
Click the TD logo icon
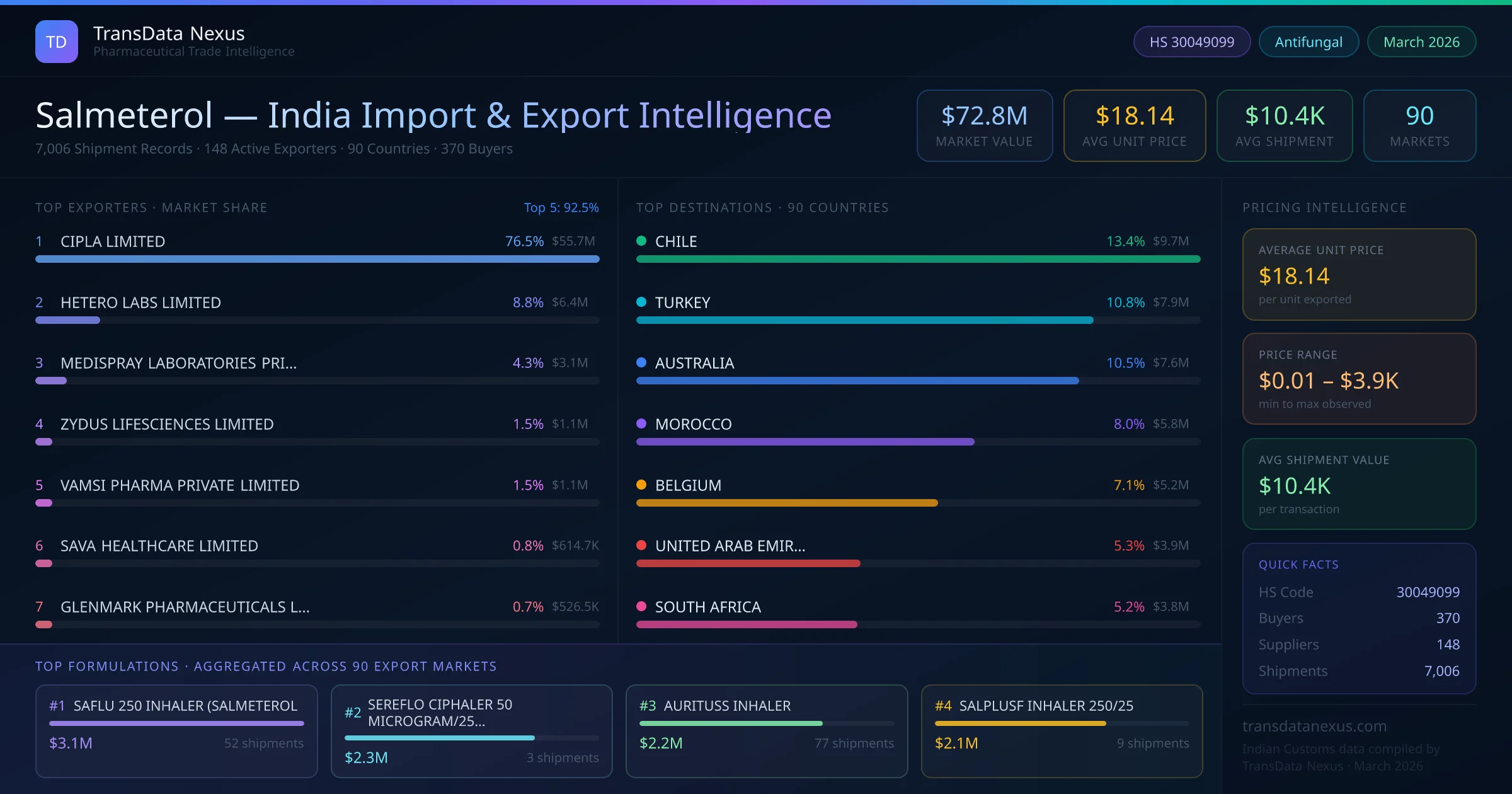tap(56, 42)
